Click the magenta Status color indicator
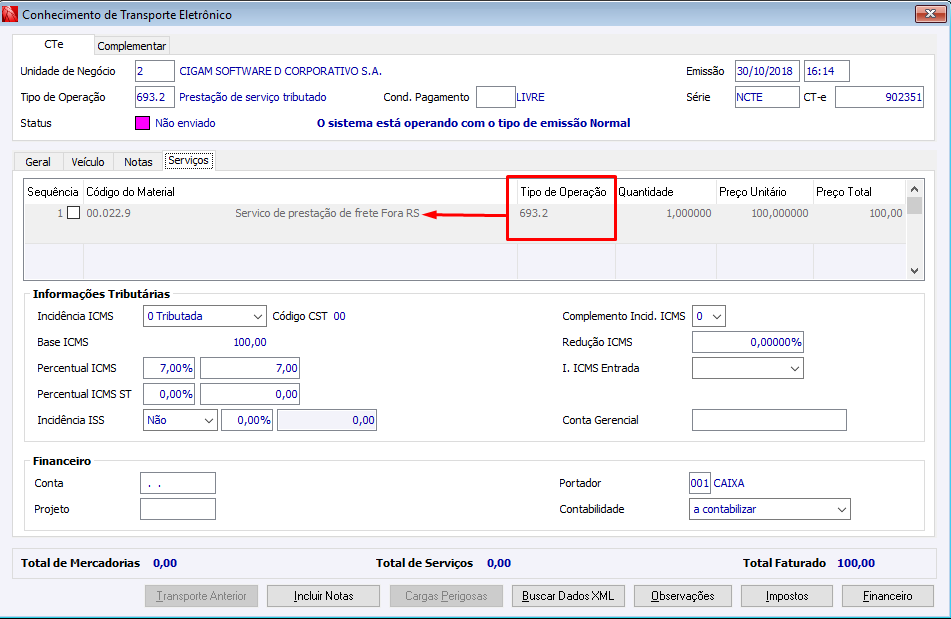Screen dimensions: 951x619 142,123
